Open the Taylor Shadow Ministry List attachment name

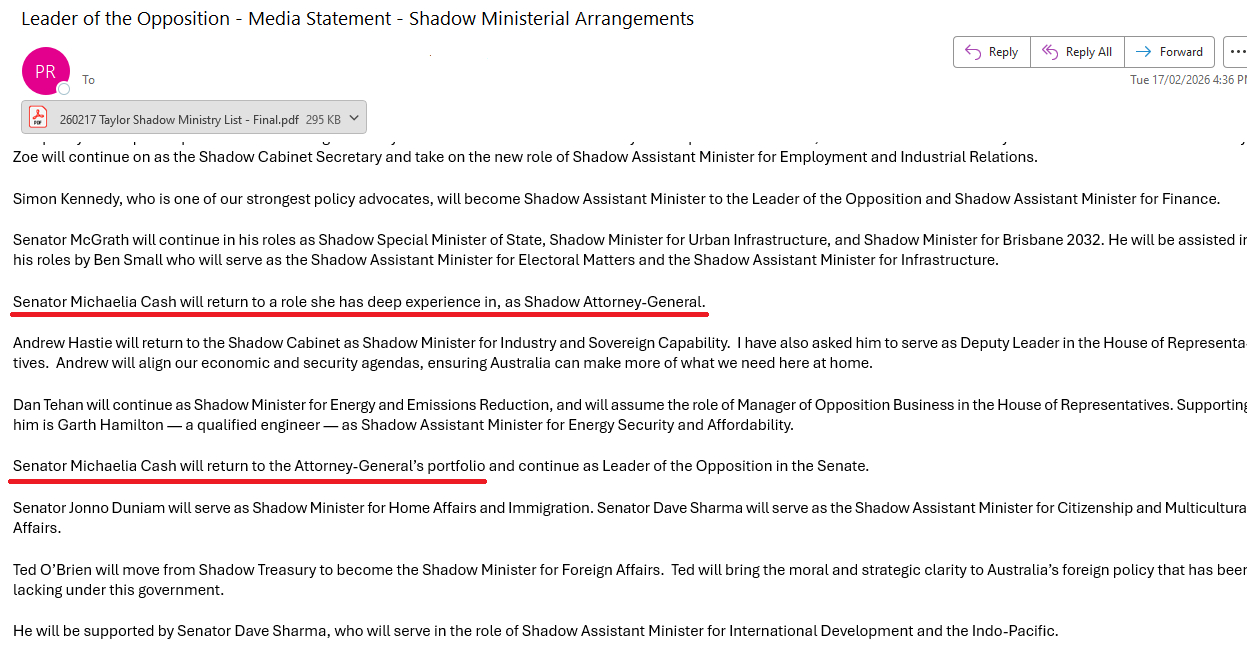pyautogui.click(x=179, y=119)
